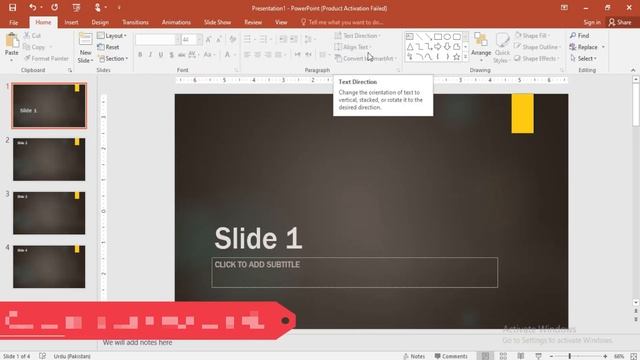Click Clear All Formatting icon
The image size is (640, 360).
[x=233, y=39]
